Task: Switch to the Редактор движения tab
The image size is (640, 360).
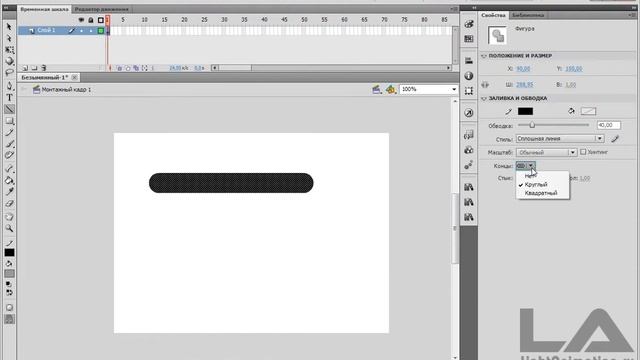Action: [102, 9]
